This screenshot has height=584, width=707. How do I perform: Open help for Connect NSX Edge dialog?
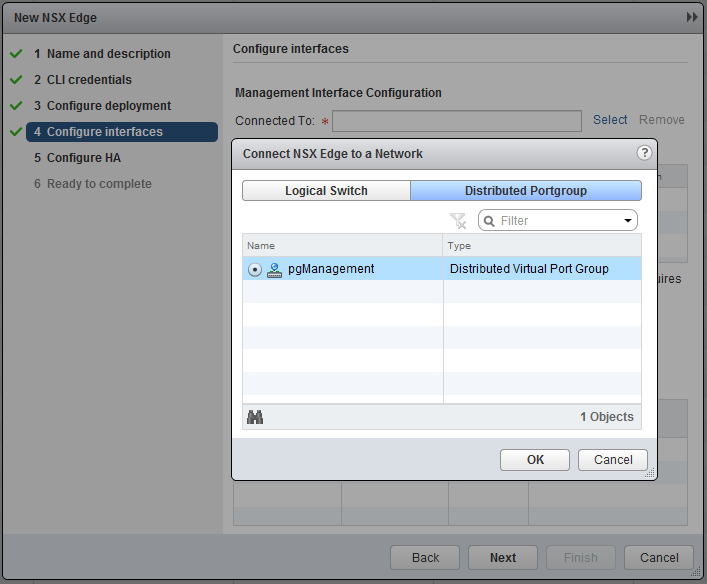[x=644, y=153]
